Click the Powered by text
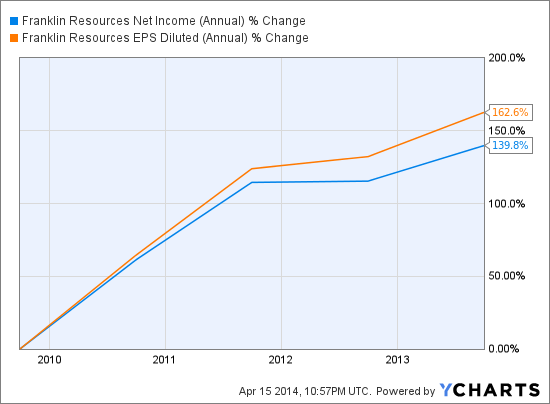Screen dimensions: 550x404 pyautogui.click(x=405, y=391)
